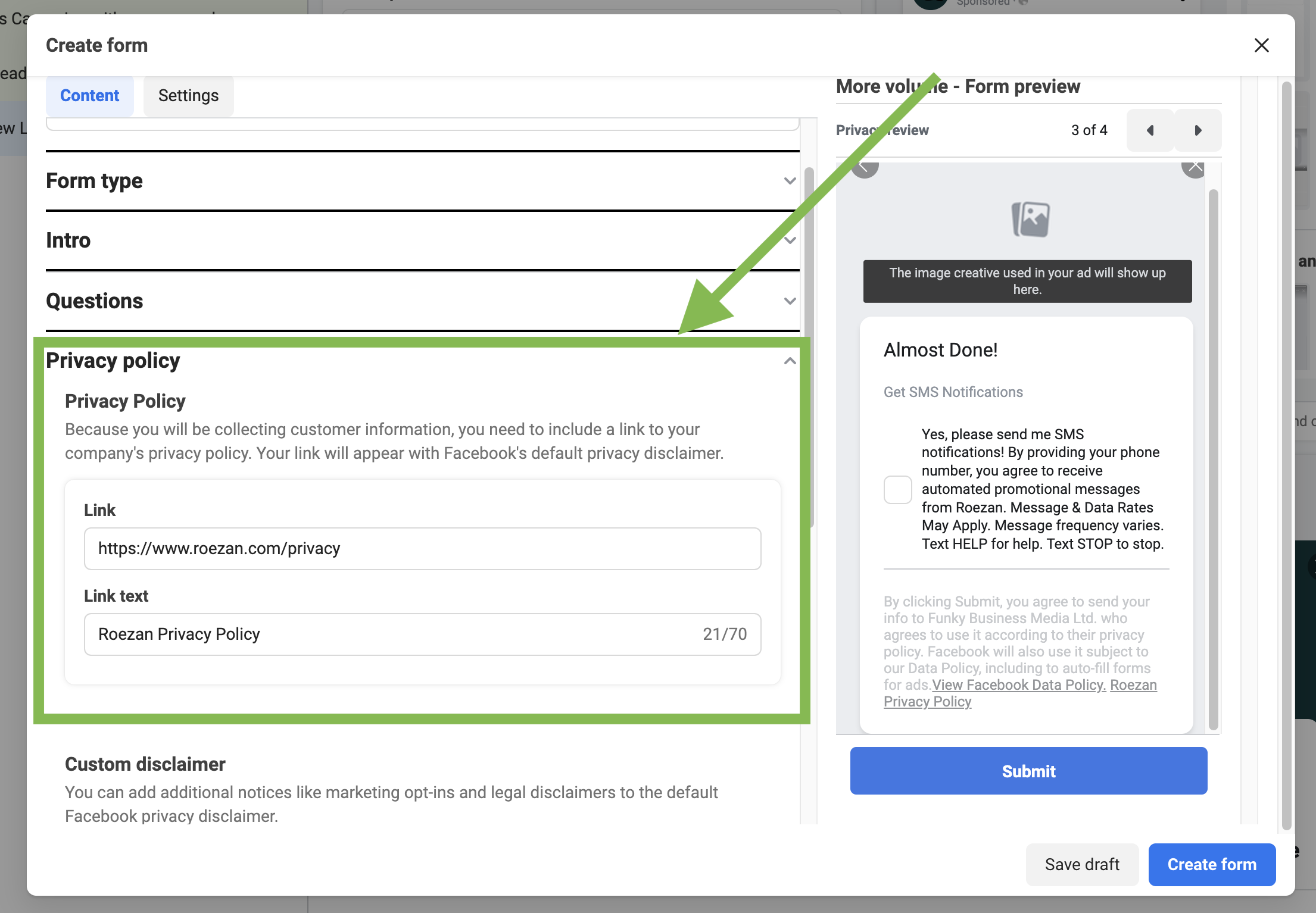
Task: Click the form preview vertical scrollbar
Action: point(1213,458)
